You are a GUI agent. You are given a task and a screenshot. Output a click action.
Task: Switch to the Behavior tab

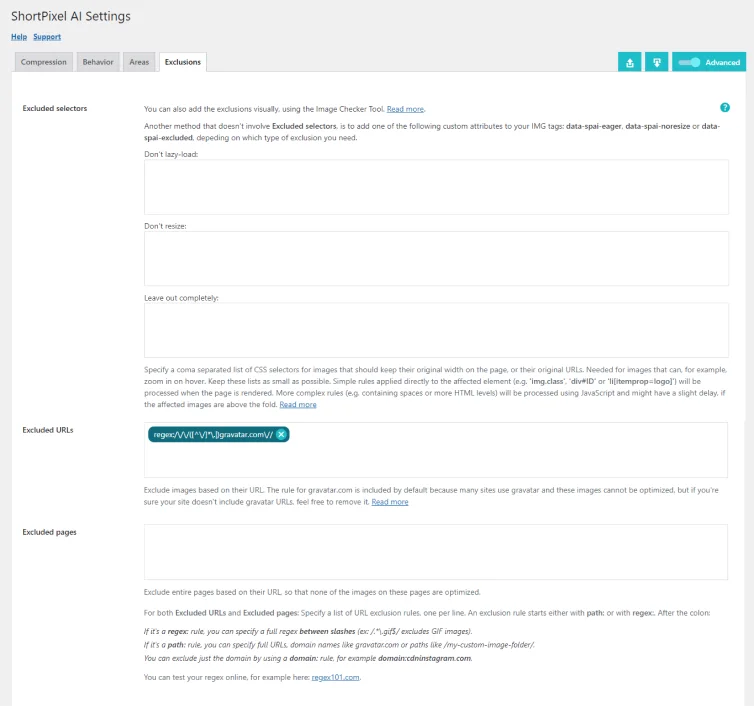(98, 62)
